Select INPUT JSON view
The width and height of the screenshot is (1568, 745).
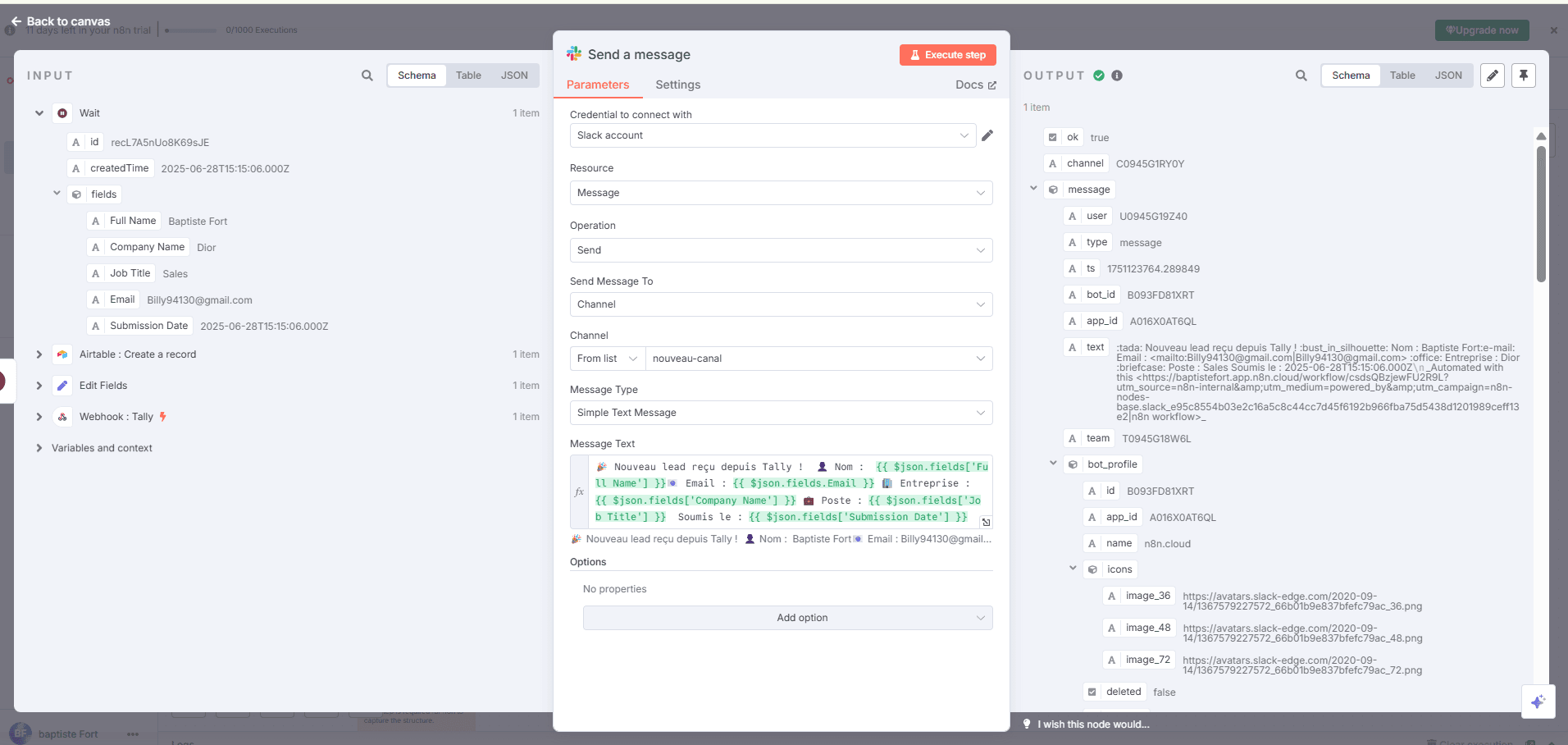[514, 75]
